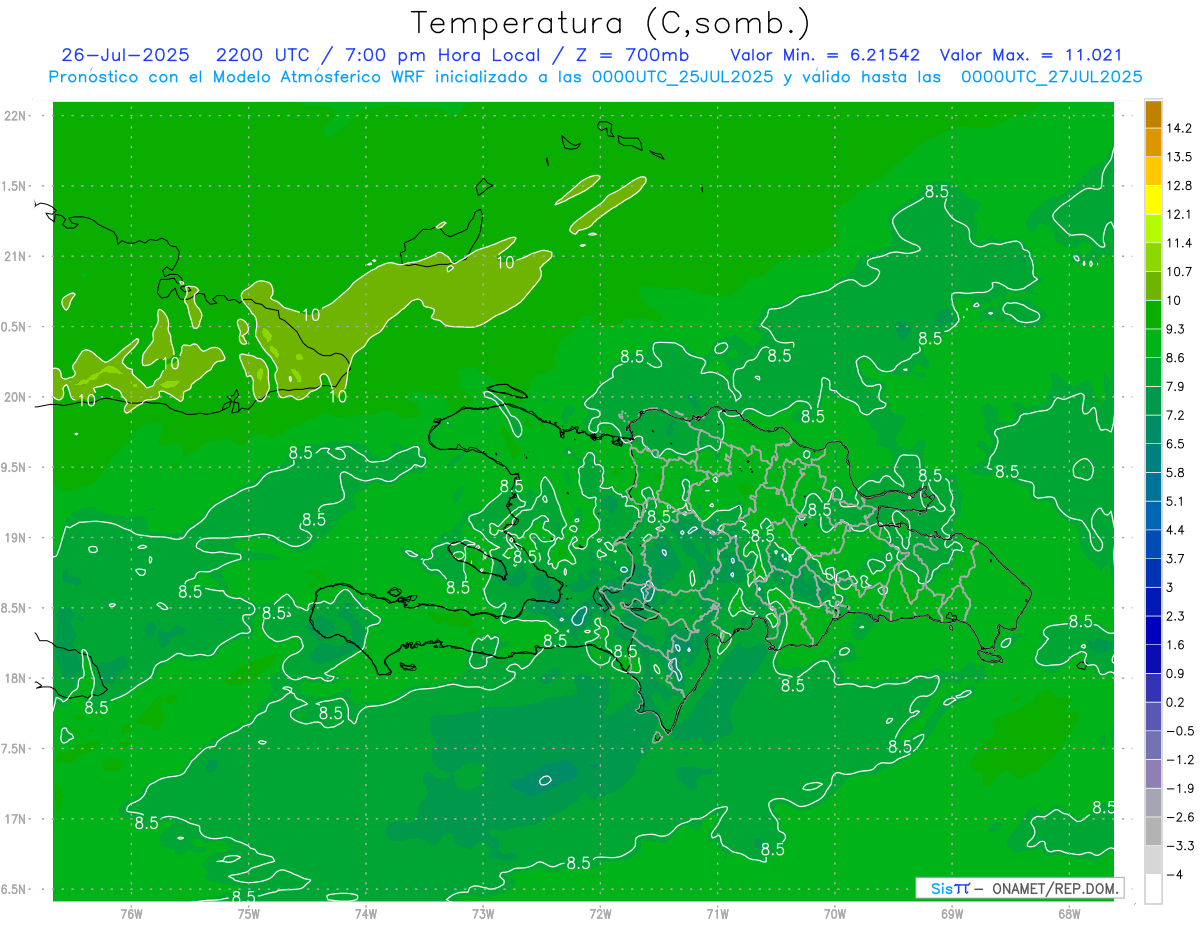Click the '70W' longitude label
Screen dimensions: 1200x927
(x=835, y=913)
